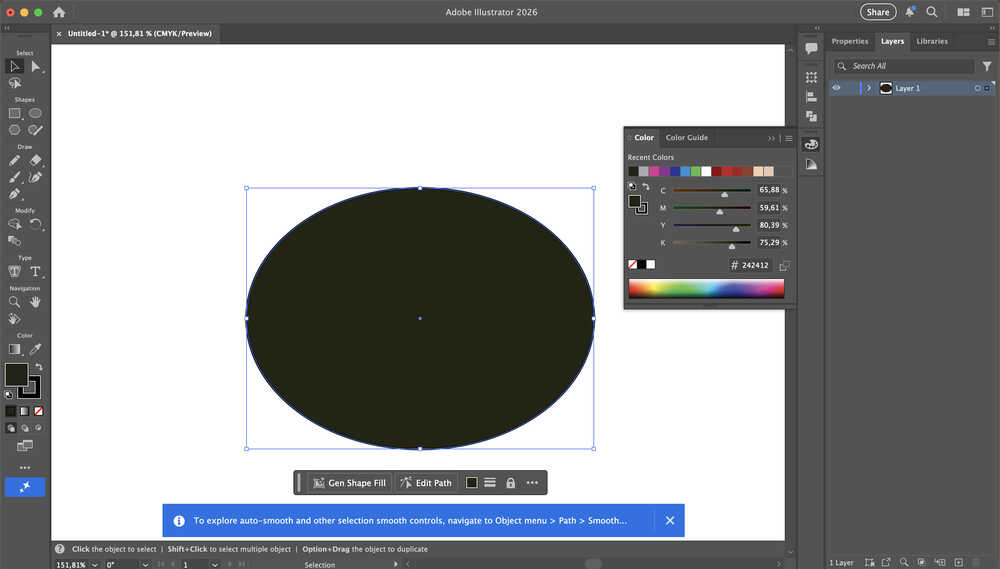
Task: Filter layers with the funnel icon
Action: point(987,66)
